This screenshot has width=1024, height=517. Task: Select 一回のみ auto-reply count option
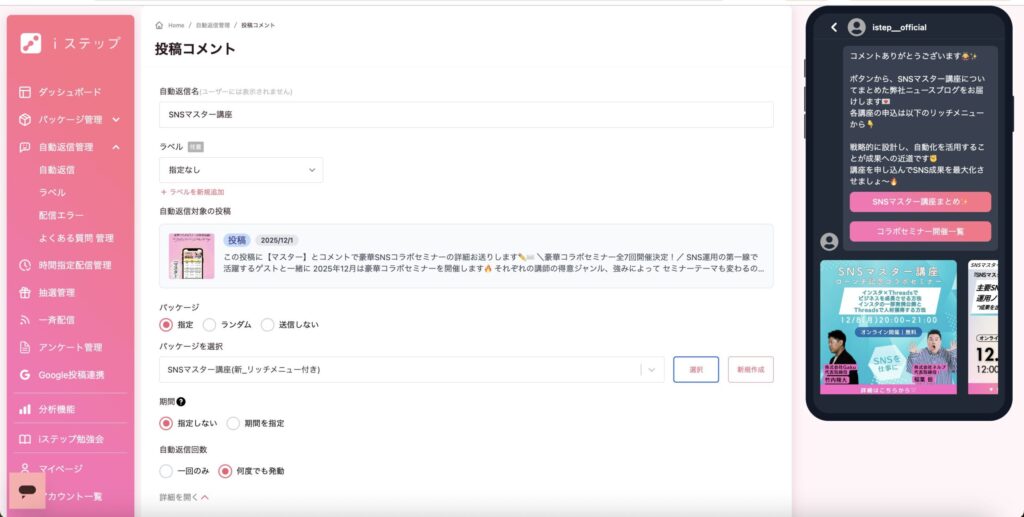click(166, 470)
